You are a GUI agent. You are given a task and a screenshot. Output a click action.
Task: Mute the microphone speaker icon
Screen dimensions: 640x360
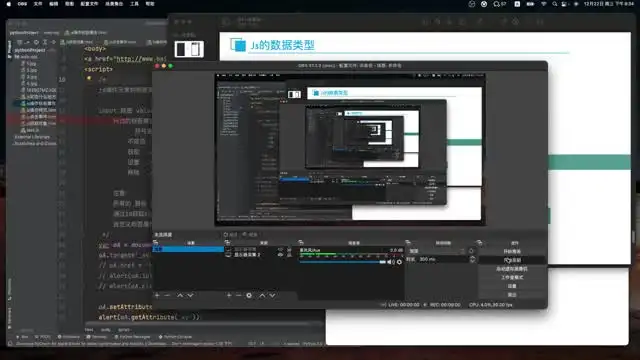click(390, 262)
